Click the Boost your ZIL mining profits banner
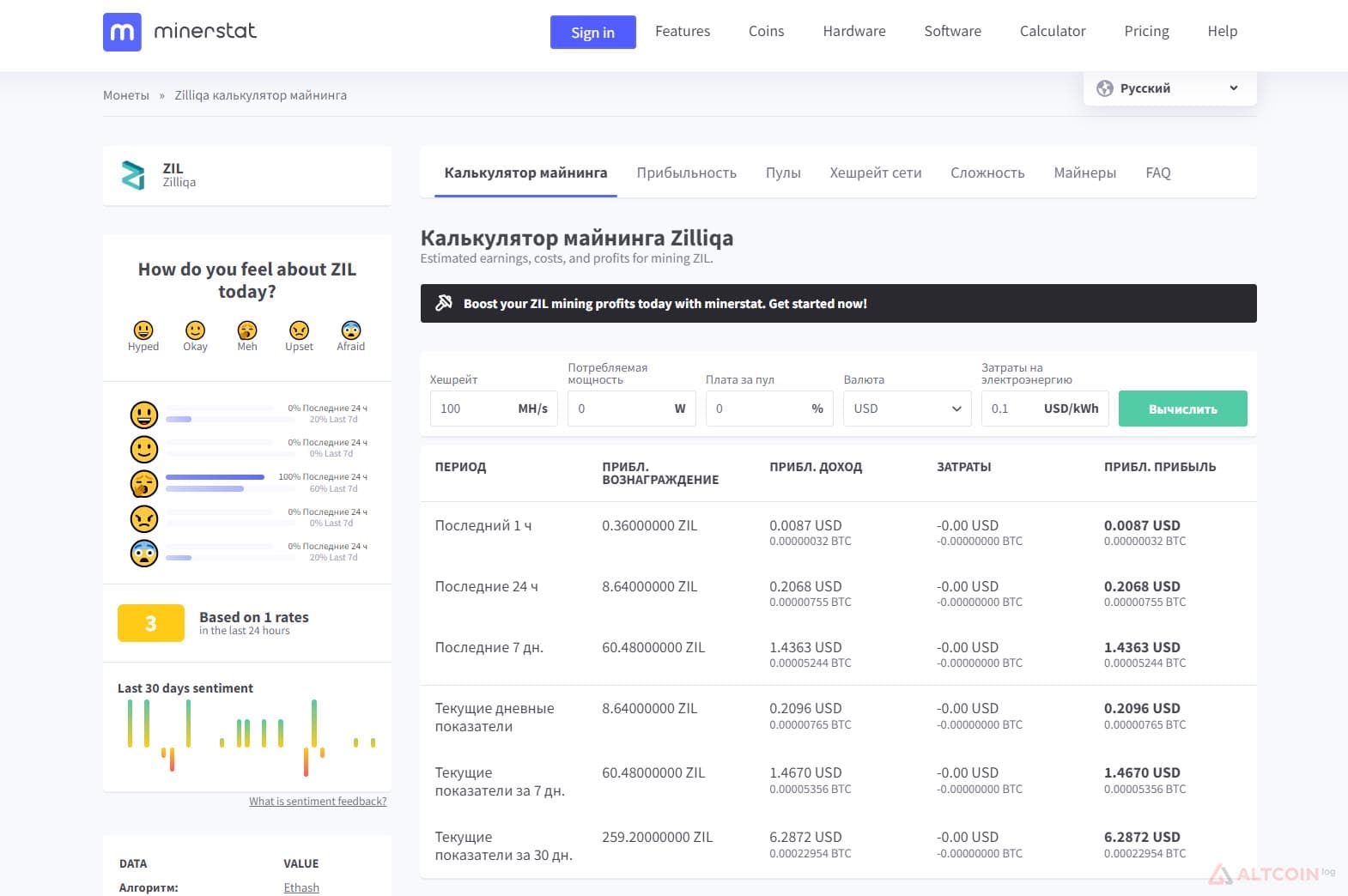This screenshot has height=896, width=1348. pyautogui.click(x=838, y=303)
